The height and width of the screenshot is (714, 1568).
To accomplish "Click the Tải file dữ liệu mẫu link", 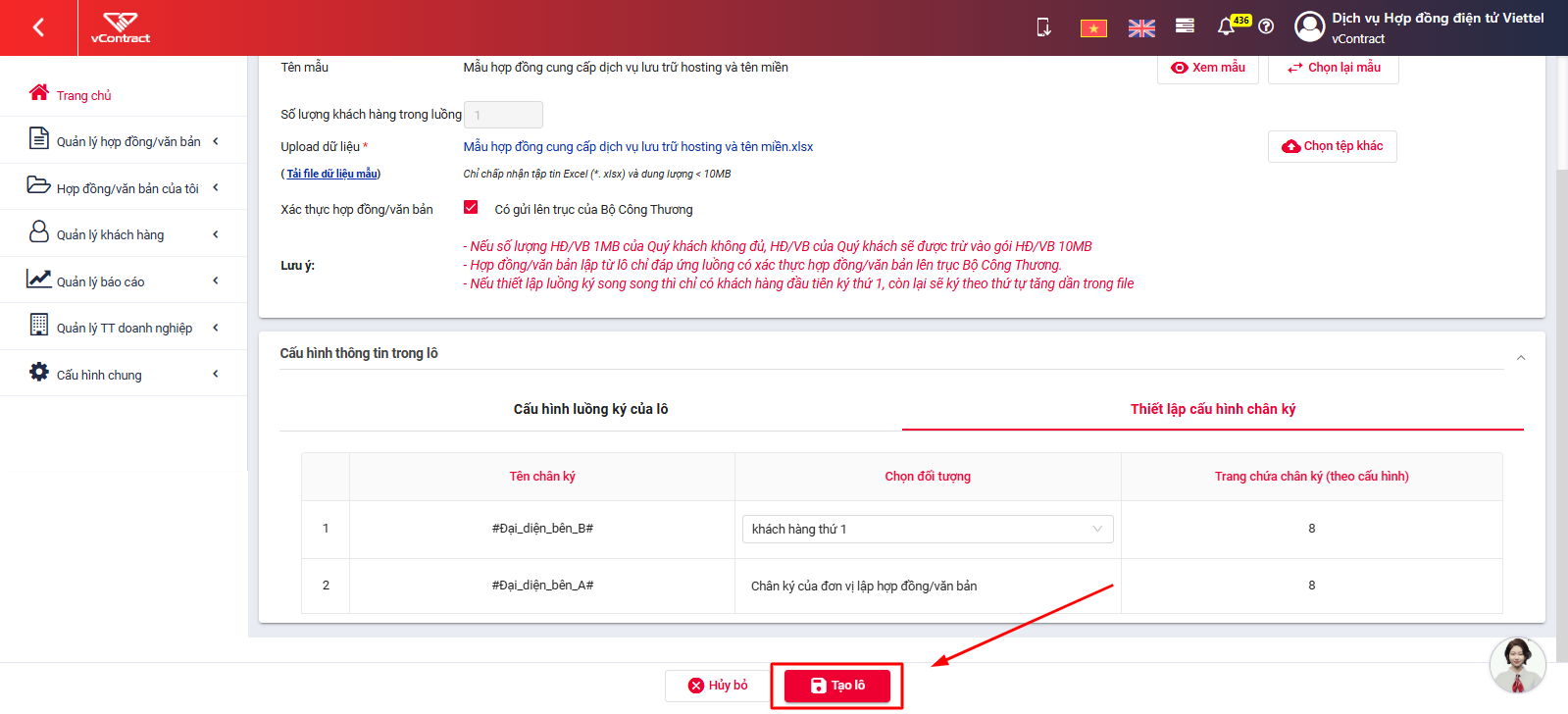I will coord(331,174).
